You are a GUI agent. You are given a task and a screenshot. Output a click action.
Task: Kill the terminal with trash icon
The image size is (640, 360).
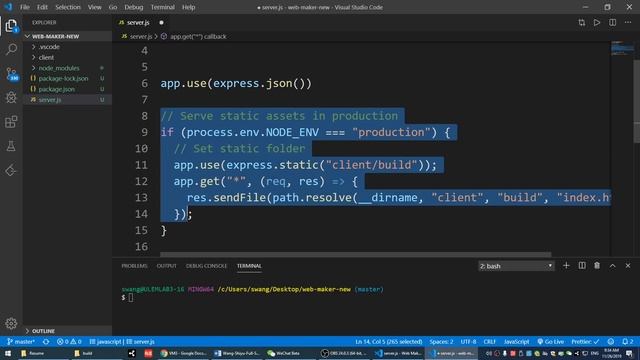(x=597, y=266)
